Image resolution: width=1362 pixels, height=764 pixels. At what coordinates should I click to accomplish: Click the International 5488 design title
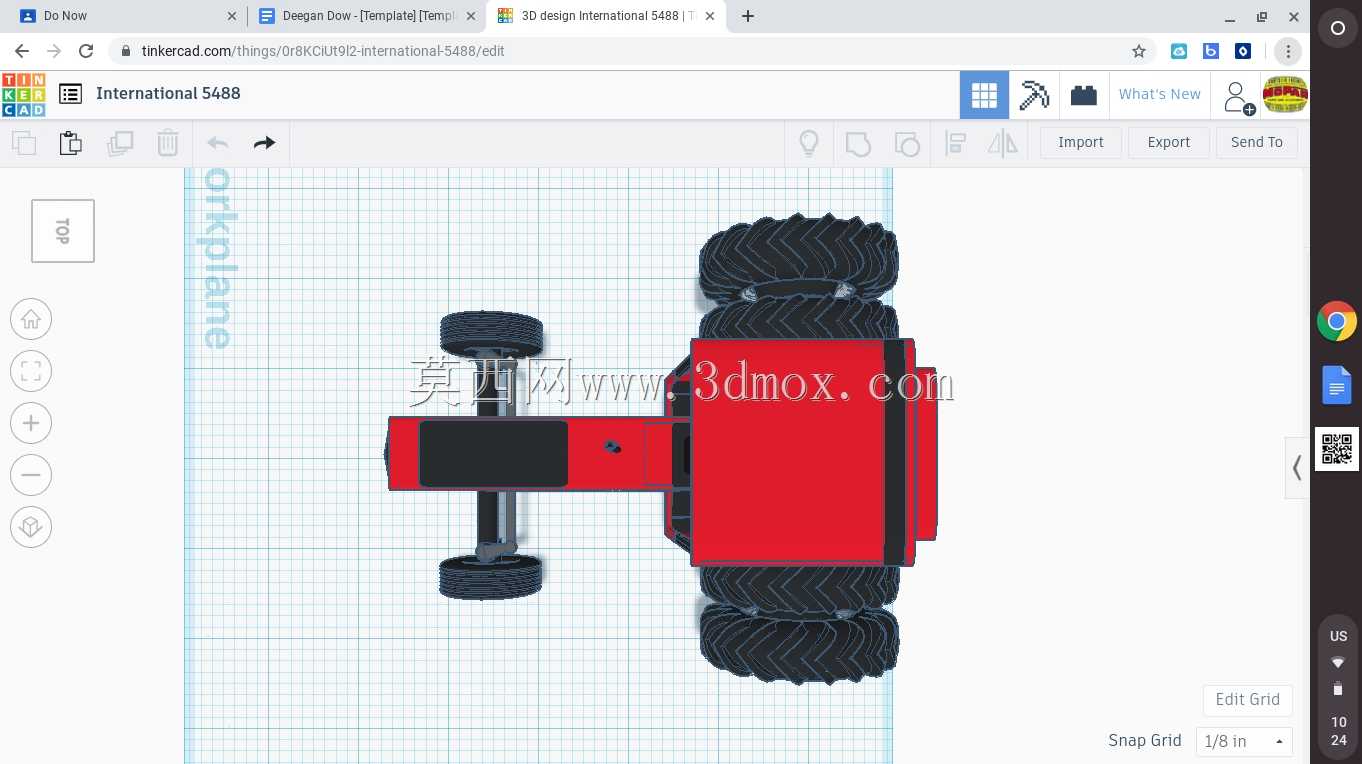click(168, 93)
